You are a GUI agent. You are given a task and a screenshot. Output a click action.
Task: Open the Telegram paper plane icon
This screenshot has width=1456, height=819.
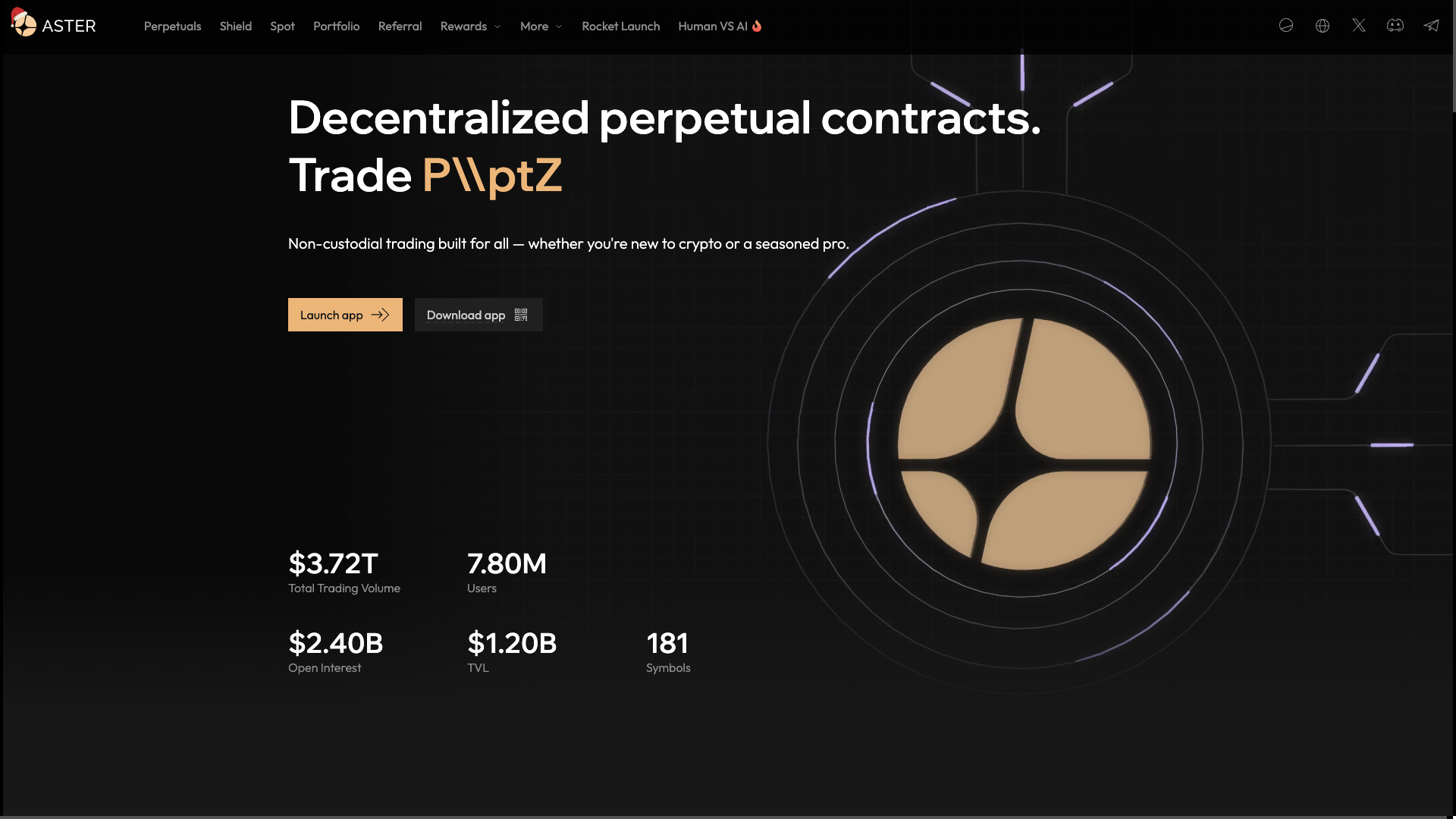1432,26
